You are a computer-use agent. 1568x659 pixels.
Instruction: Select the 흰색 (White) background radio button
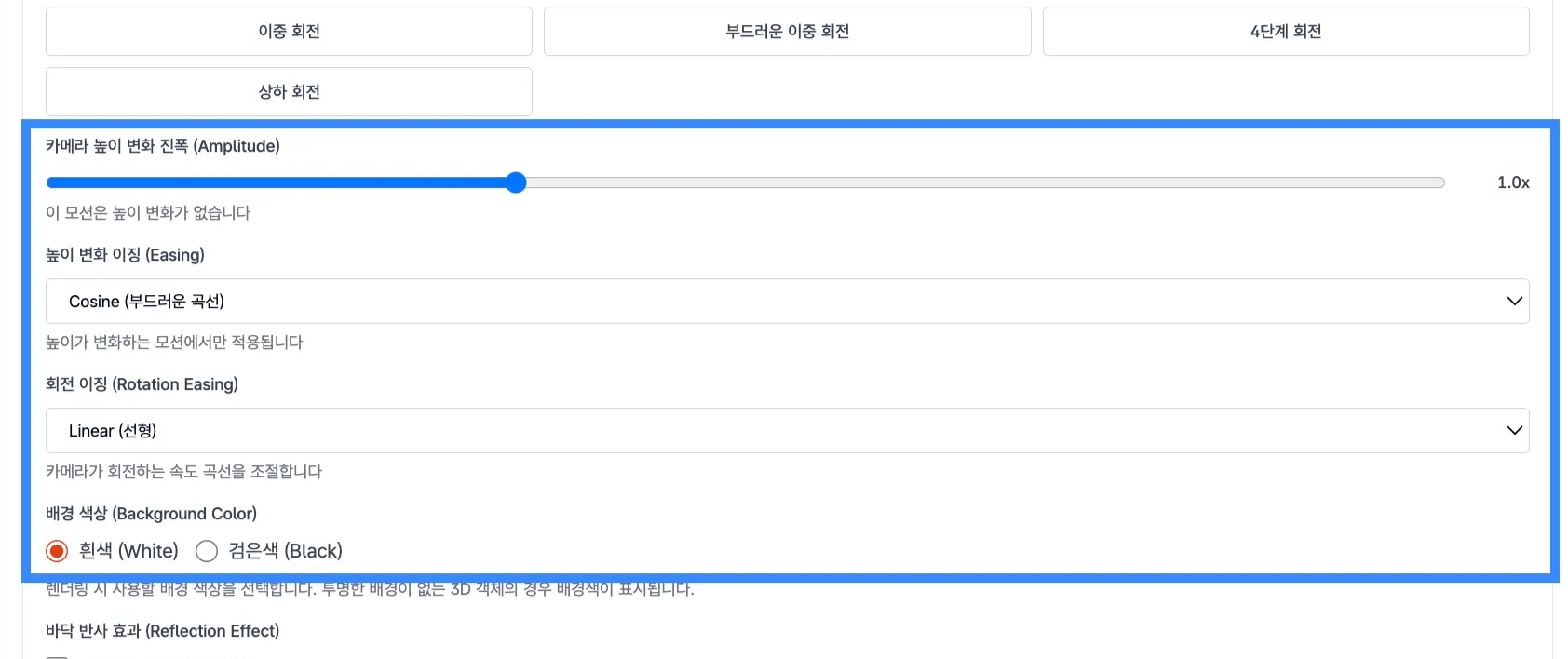tap(56, 551)
